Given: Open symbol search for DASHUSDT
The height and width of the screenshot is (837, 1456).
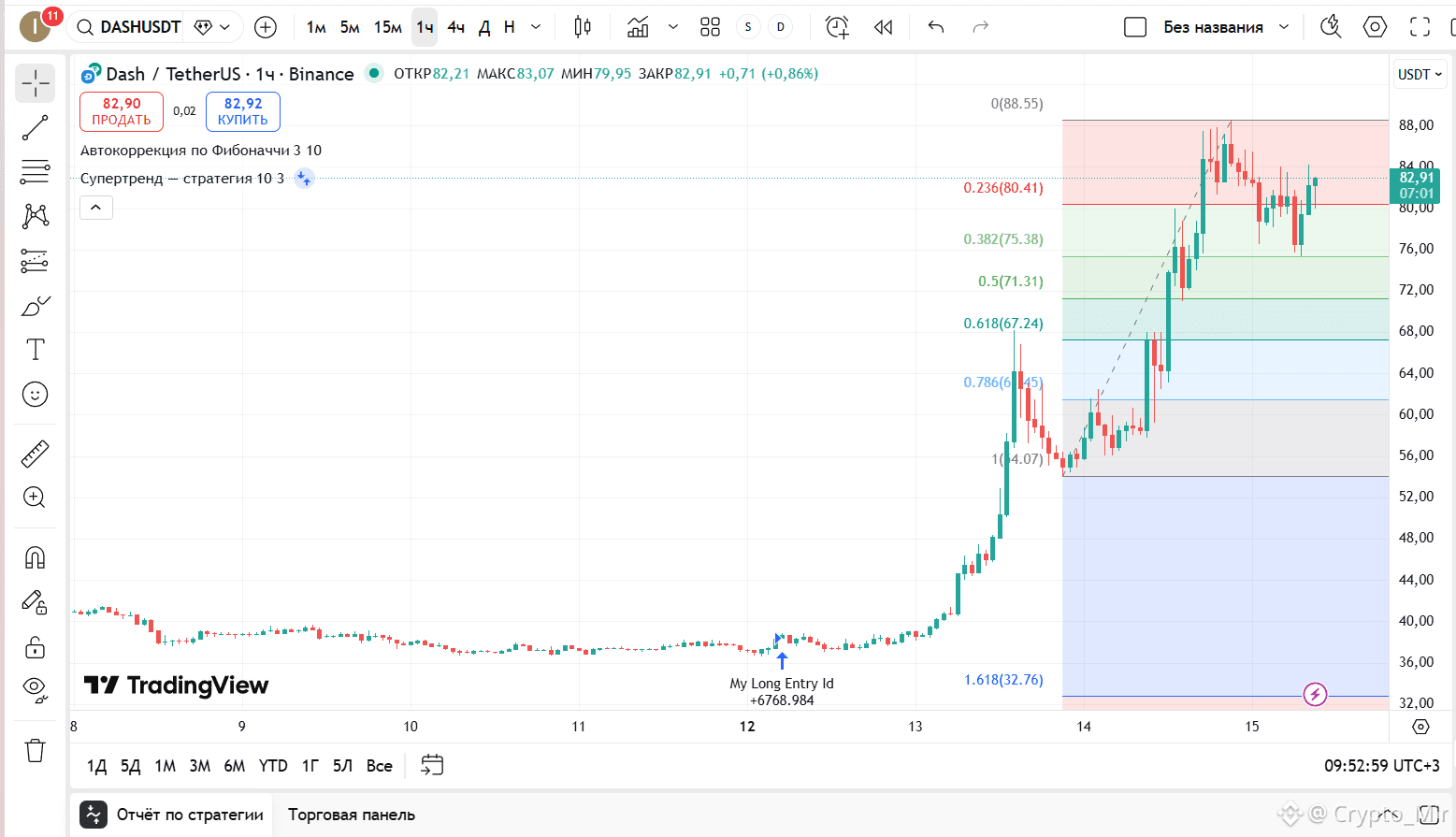Looking at the screenshot, I should point(128,27).
